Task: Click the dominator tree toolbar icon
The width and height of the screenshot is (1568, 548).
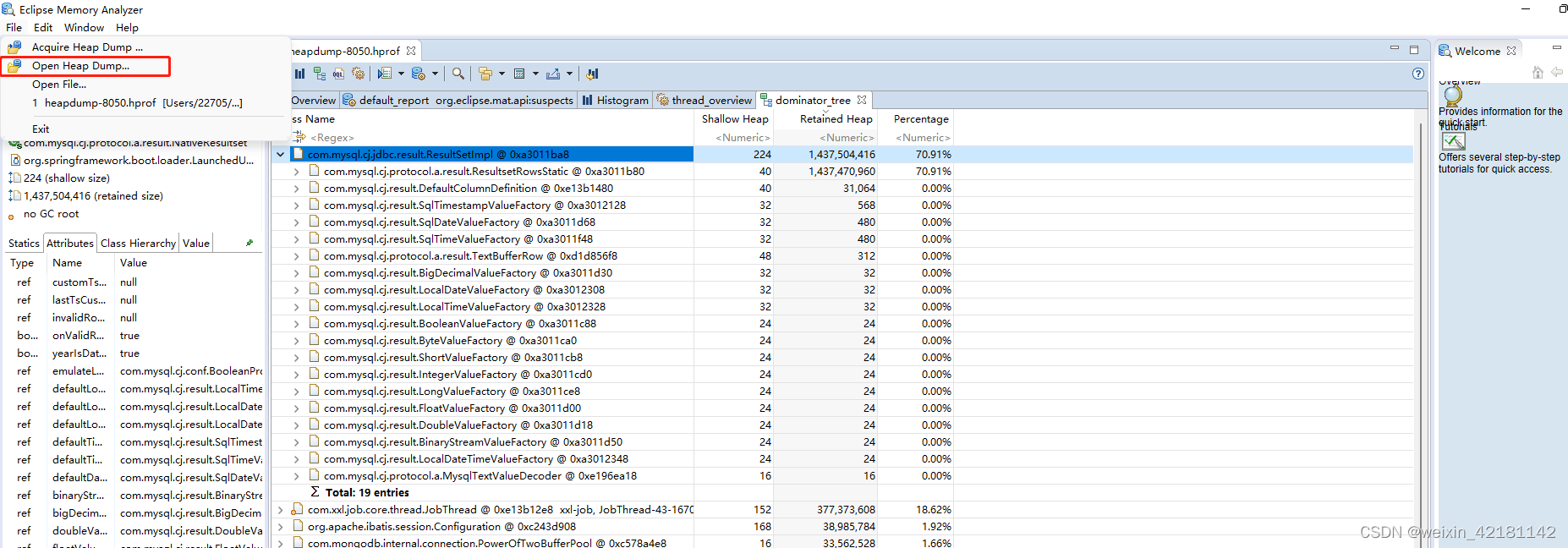Action: click(x=319, y=74)
